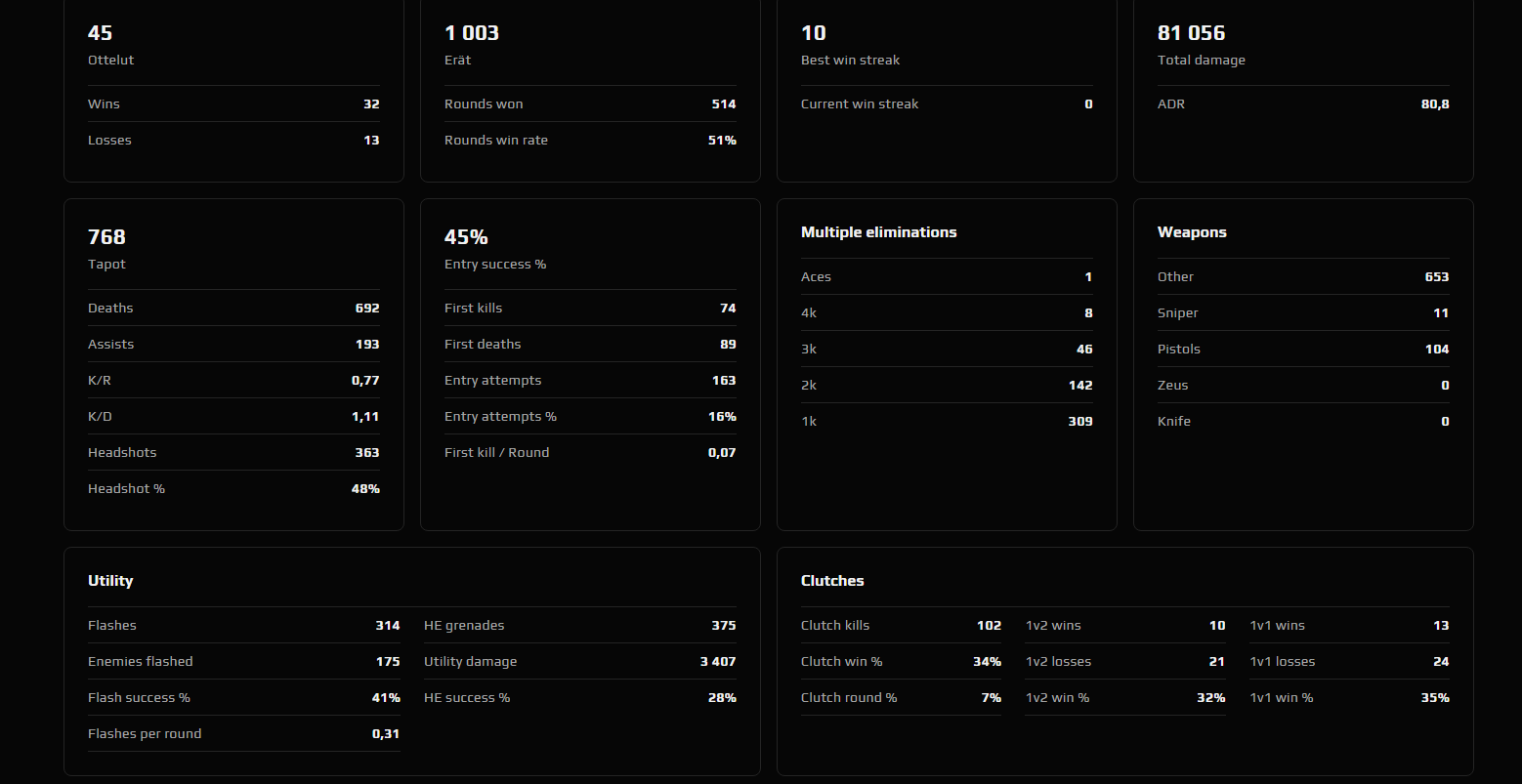Click the Best win streak label
Image resolution: width=1522 pixels, height=784 pixels.
click(x=850, y=61)
